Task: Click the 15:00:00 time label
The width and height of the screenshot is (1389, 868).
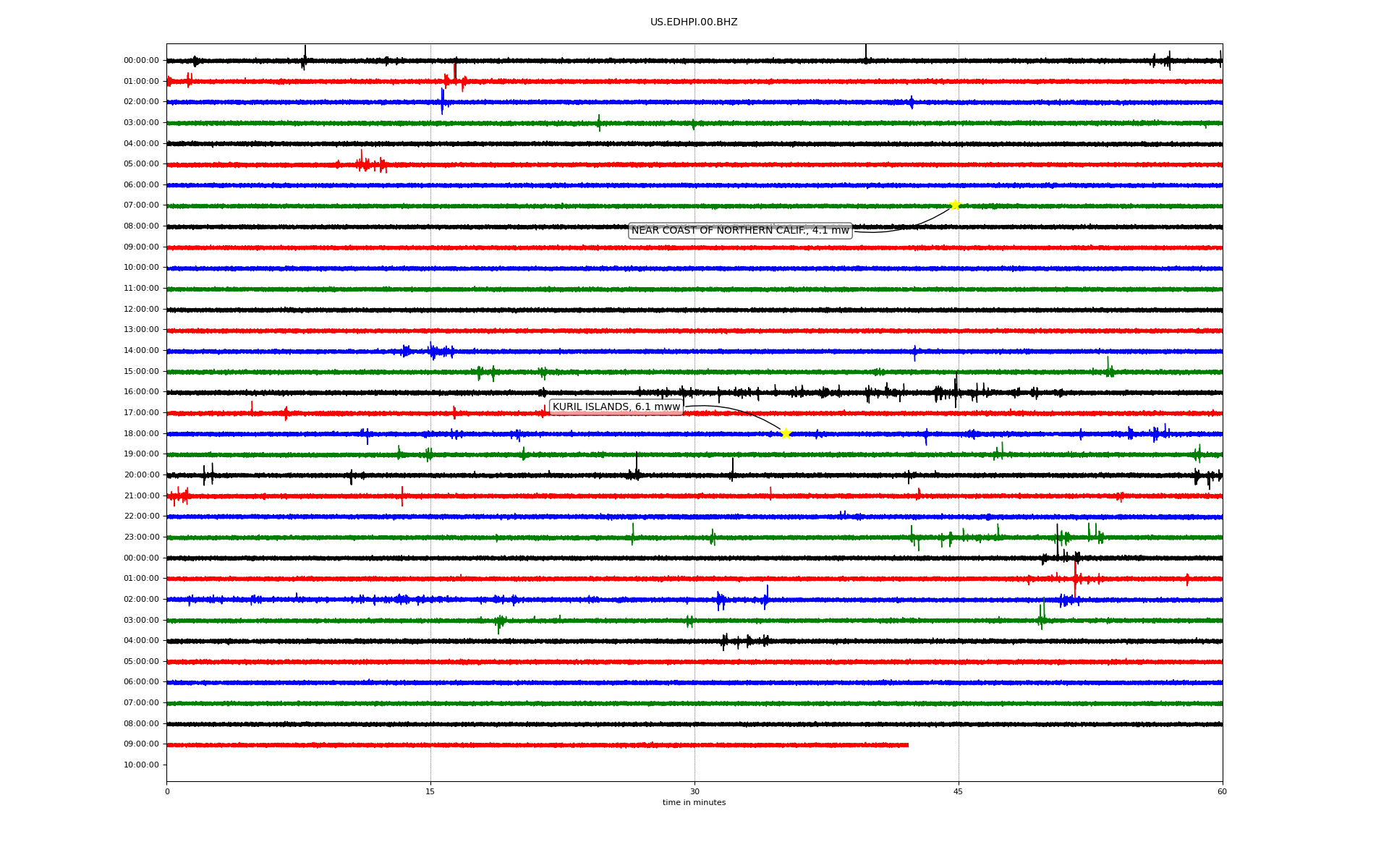Action: coord(141,372)
